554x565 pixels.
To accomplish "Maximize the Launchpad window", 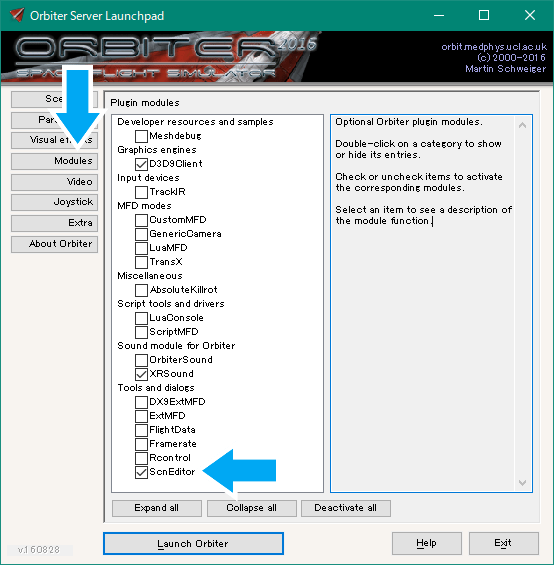I will [484, 15].
